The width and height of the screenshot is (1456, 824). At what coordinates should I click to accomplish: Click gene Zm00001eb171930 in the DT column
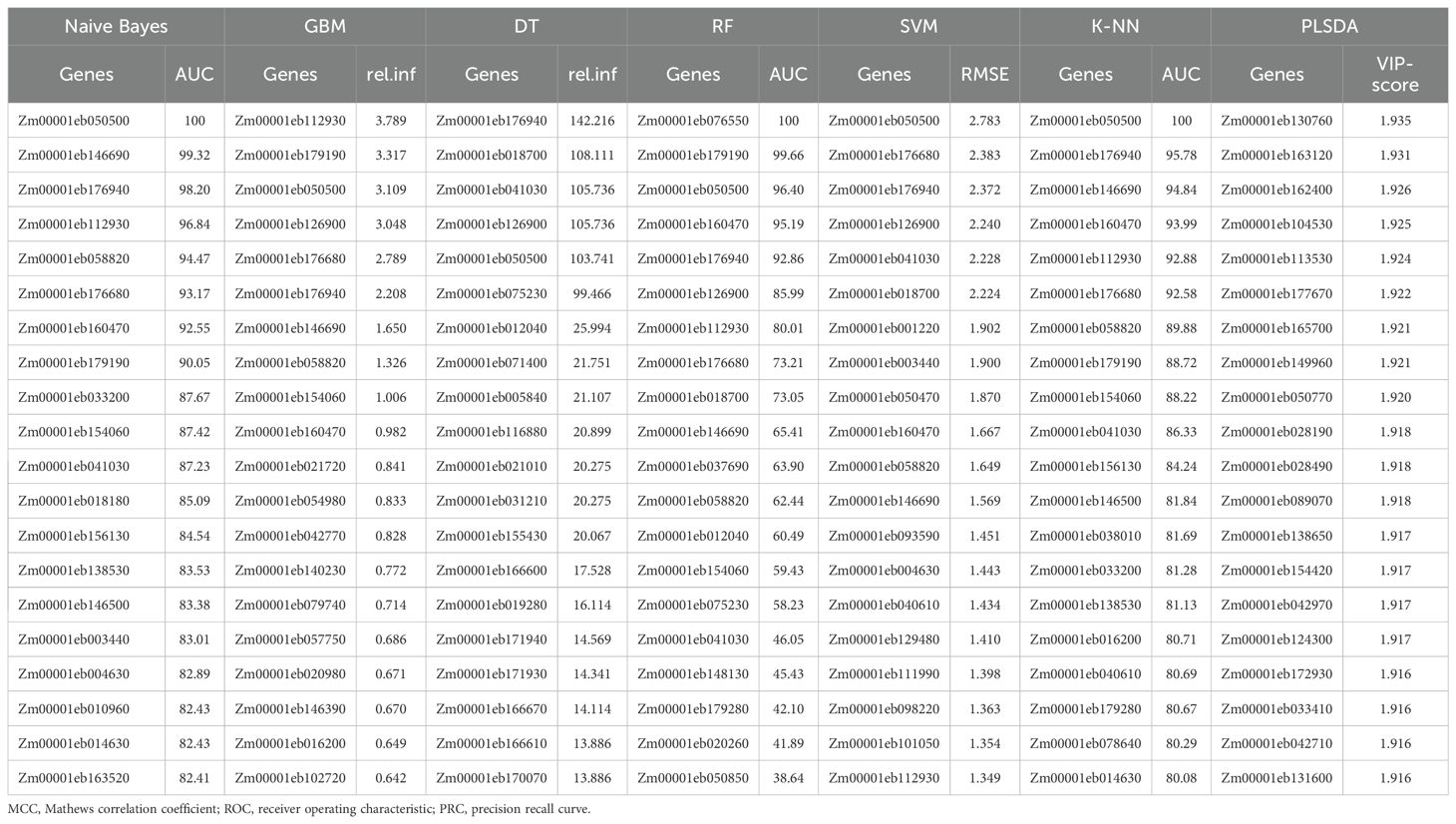click(x=492, y=674)
